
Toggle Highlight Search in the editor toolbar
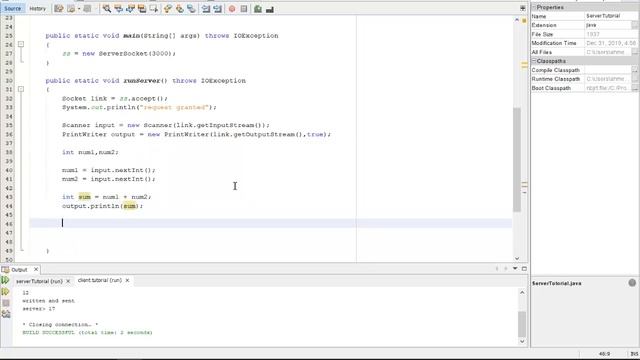coord(142,9)
